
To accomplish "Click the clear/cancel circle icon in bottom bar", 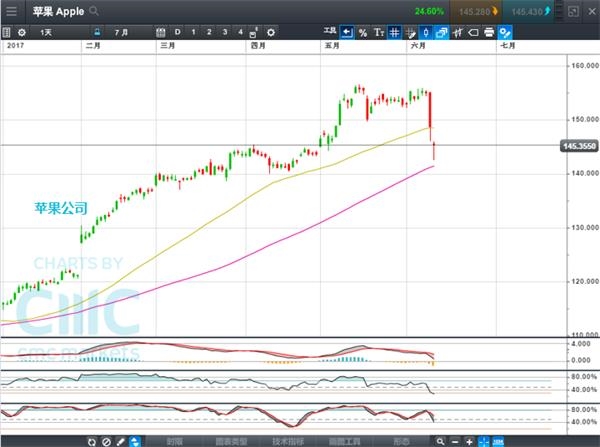I will tap(106, 442).
